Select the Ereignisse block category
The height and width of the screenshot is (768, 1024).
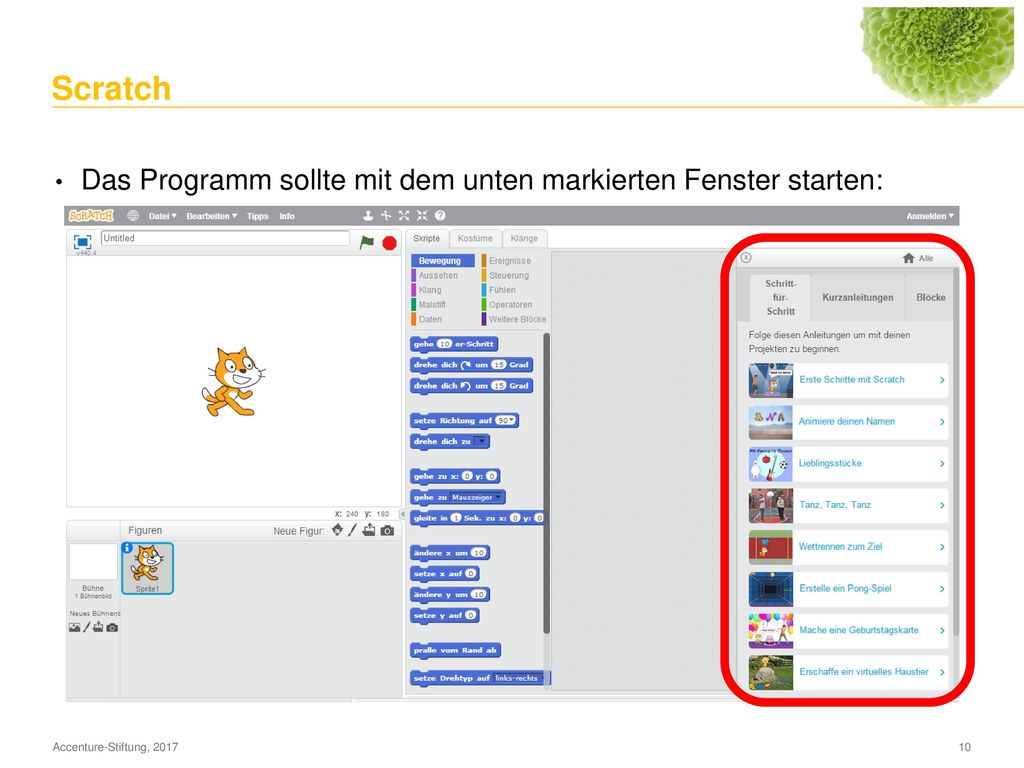(x=509, y=261)
